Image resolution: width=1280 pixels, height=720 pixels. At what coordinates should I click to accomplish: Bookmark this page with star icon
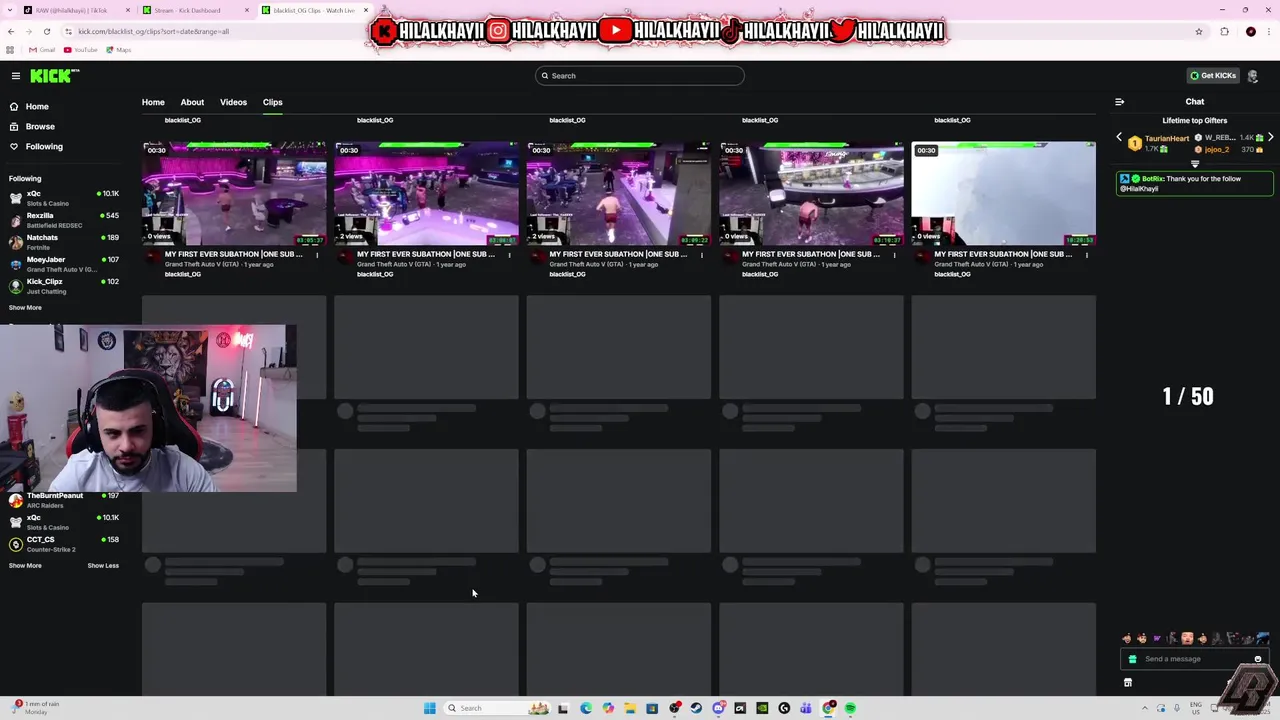click(x=1198, y=31)
